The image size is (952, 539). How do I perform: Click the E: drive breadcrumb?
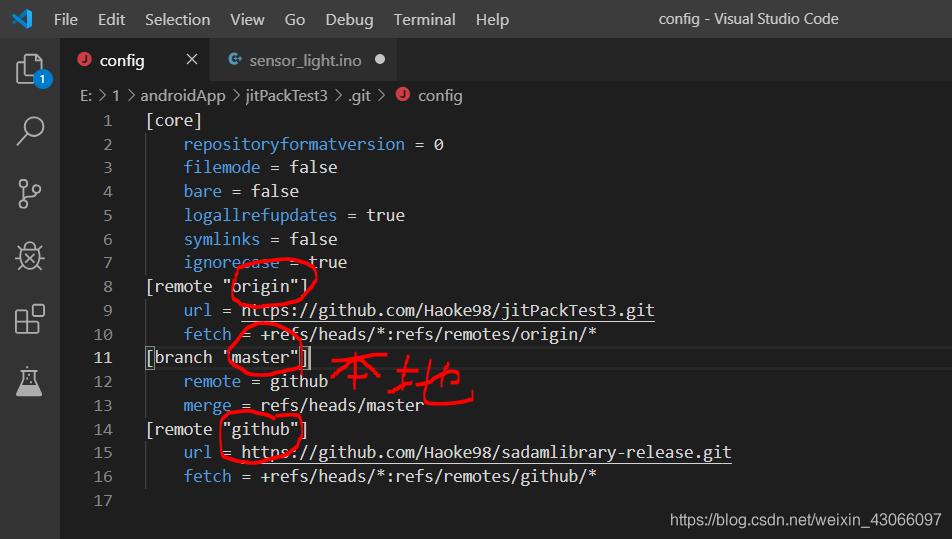pyautogui.click(x=86, y=96)
